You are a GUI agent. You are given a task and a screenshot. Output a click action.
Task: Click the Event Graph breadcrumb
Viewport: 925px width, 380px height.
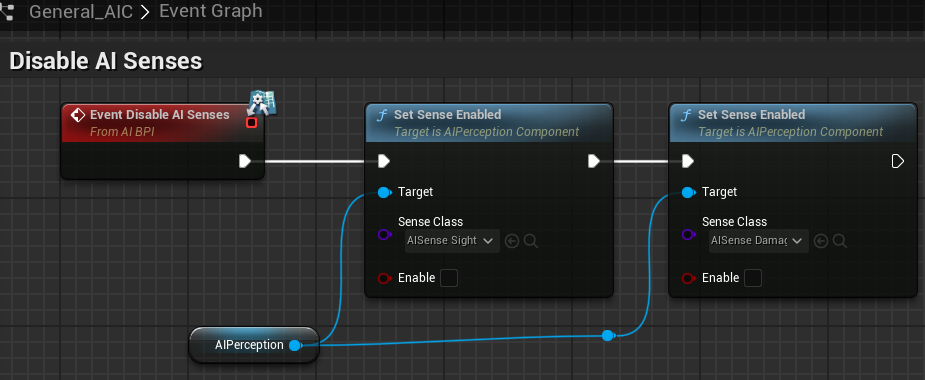pyautogui.click(x=211, y=11)
